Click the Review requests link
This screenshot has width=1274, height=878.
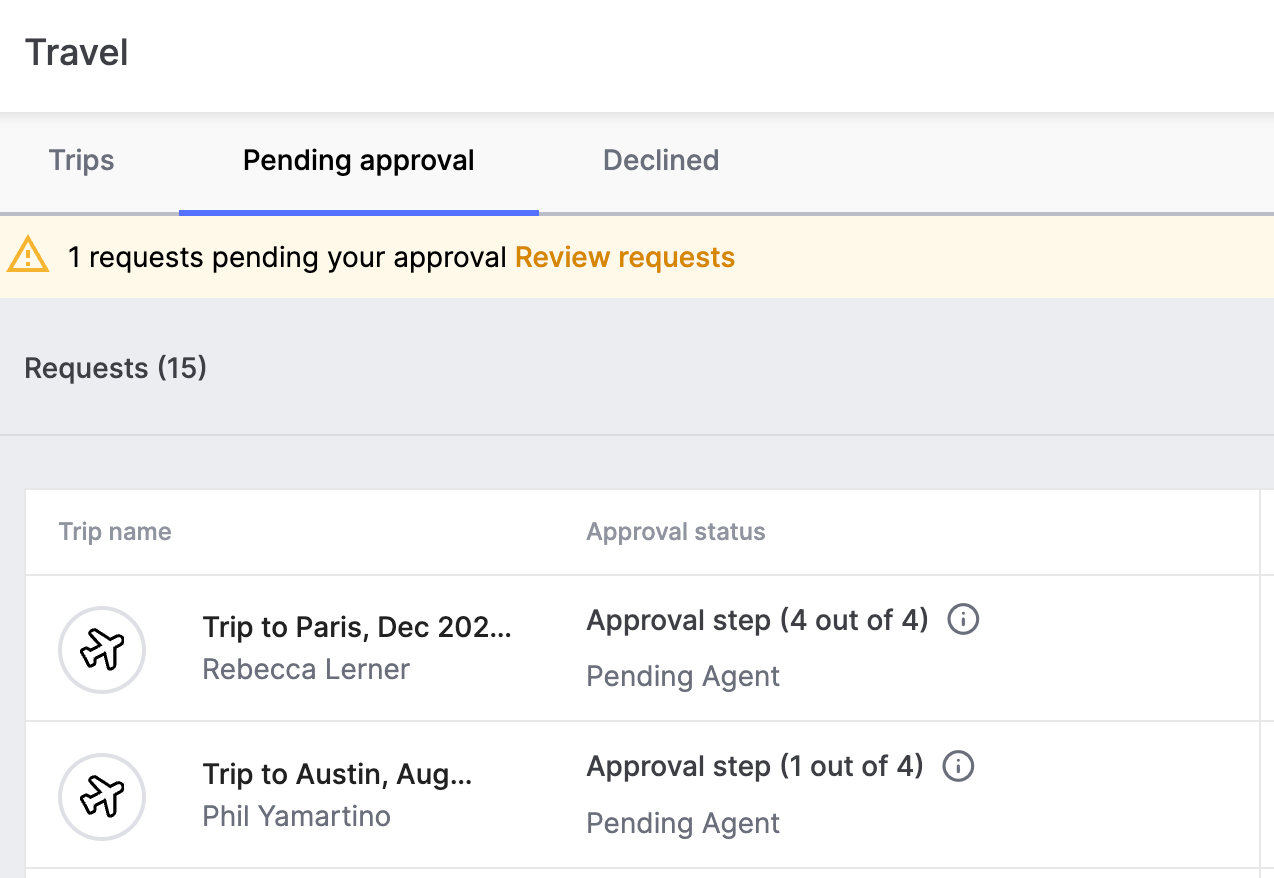(624, 258)
